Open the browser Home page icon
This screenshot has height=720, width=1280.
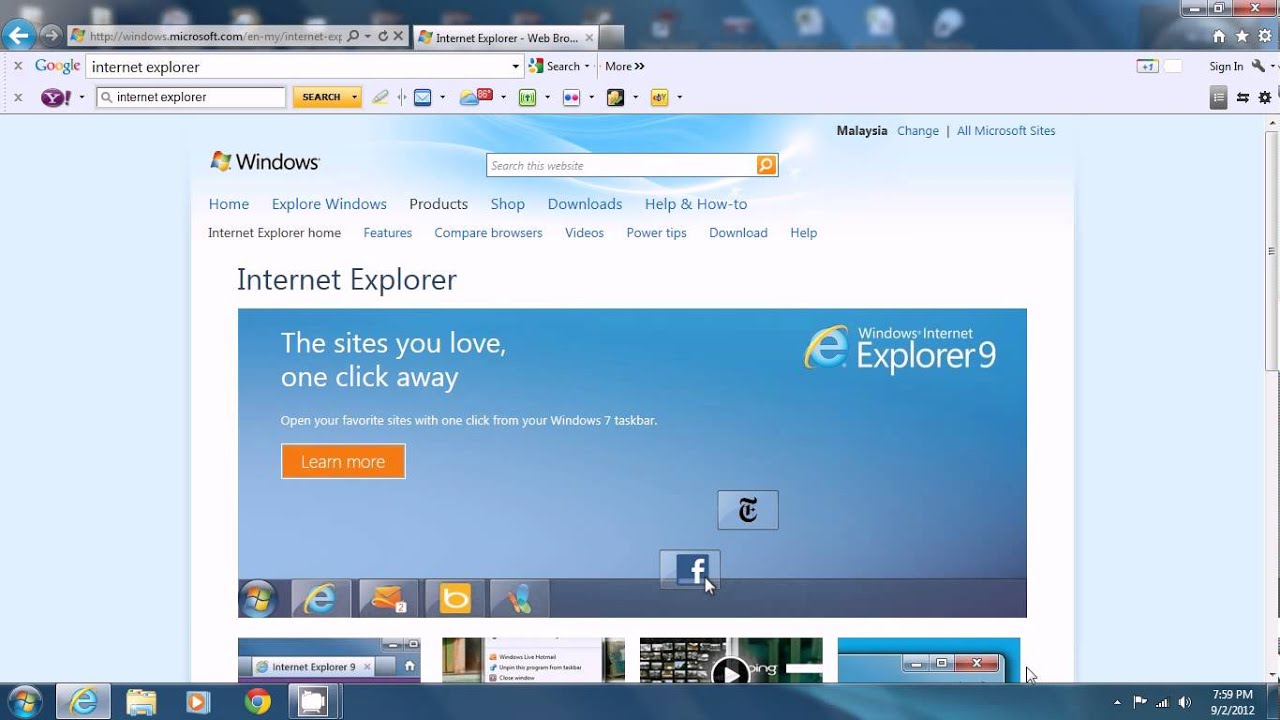[1218, 36]
